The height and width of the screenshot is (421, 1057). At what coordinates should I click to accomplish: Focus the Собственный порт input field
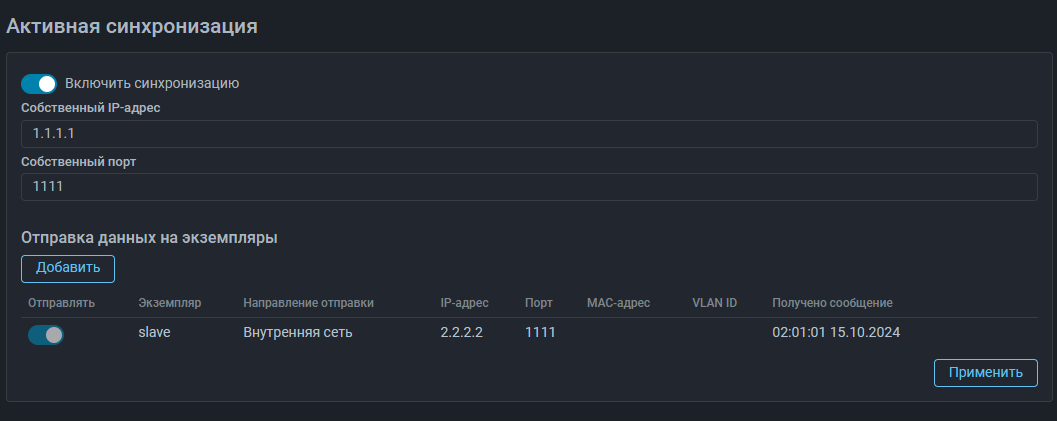tap(529, 187)
